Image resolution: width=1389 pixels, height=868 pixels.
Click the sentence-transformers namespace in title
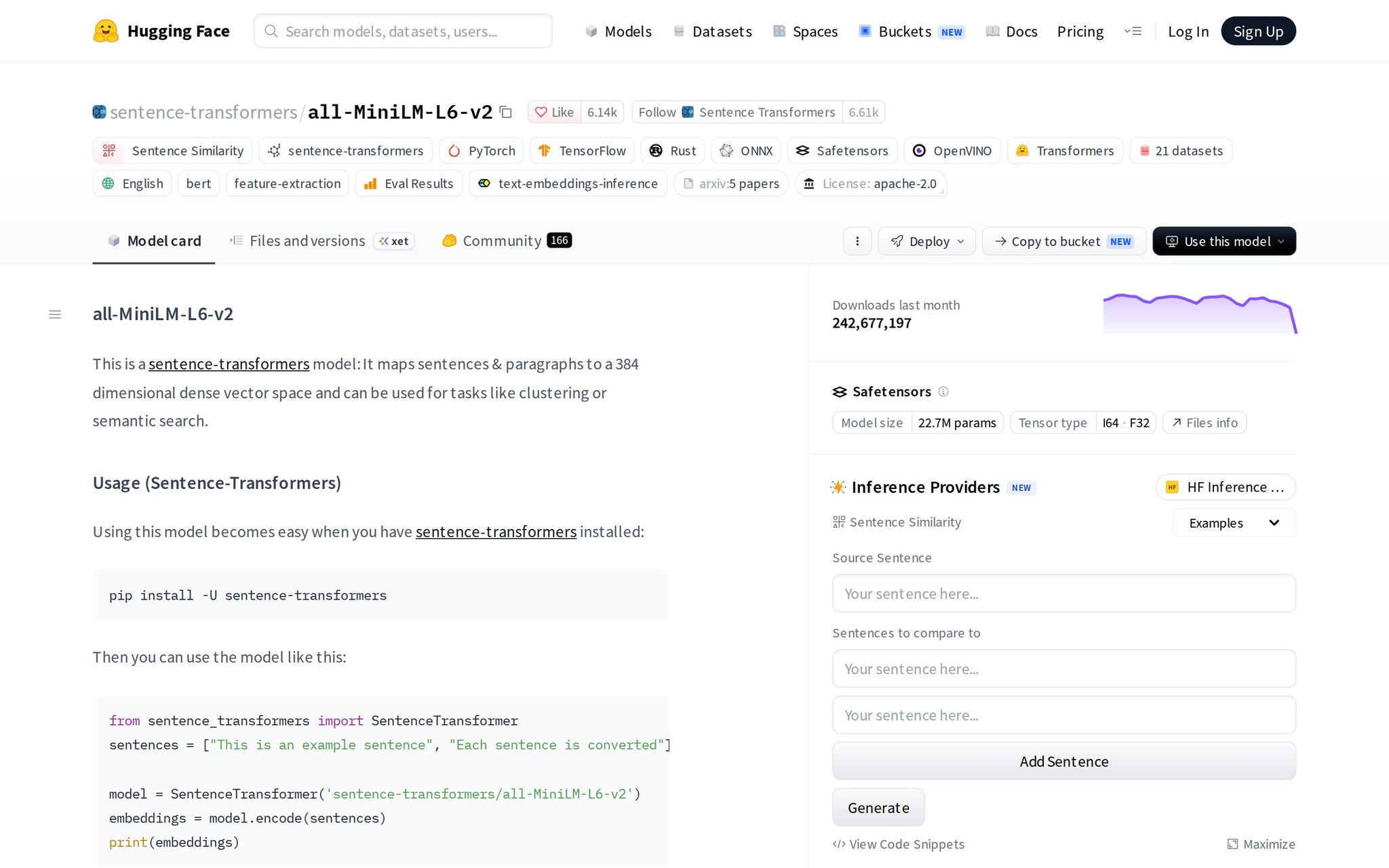coord(203,112)
